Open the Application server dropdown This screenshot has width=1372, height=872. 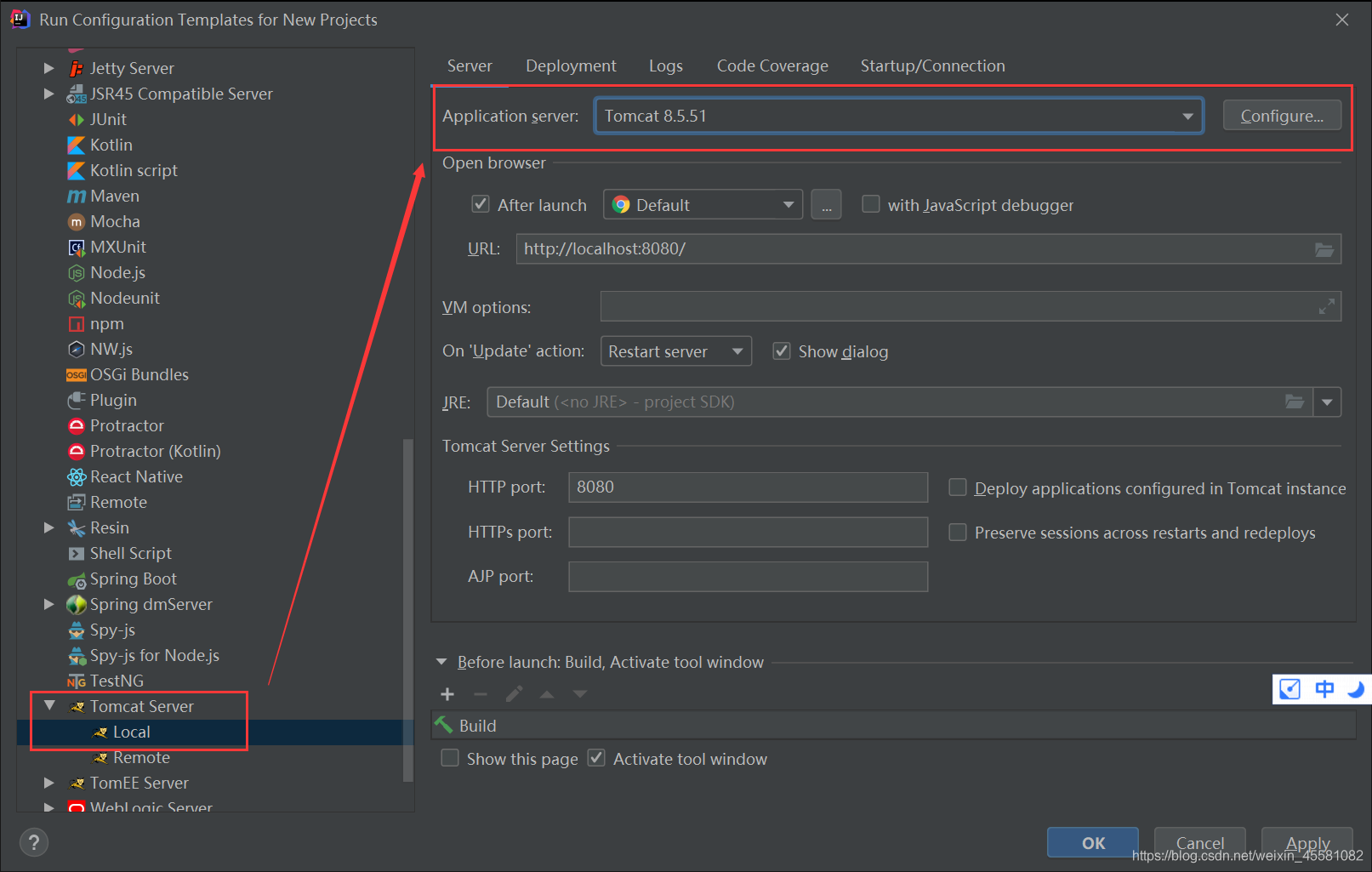[x=1187, y=117]
